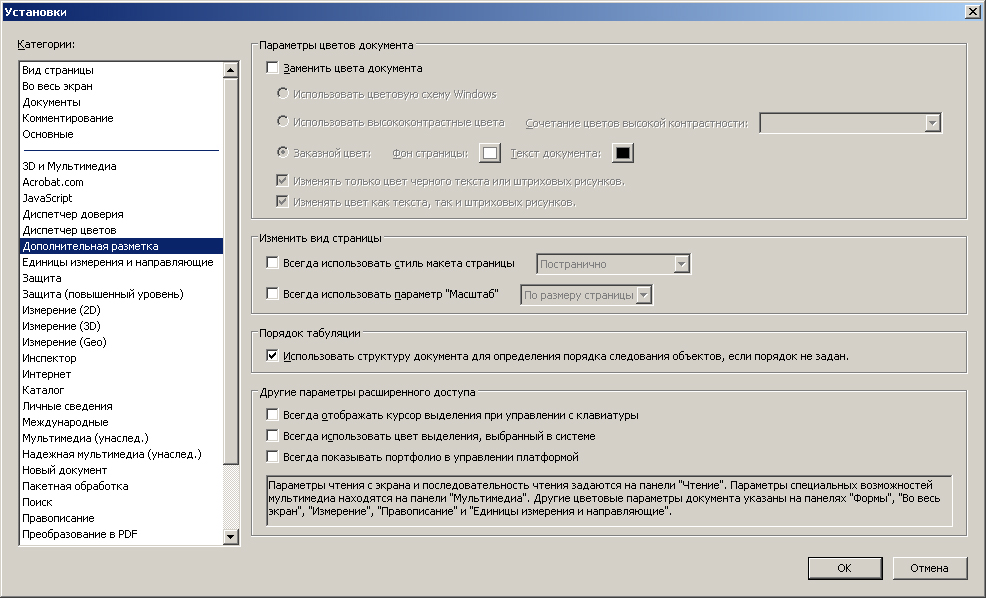Enable Всегда использовать параметр Масштаб checkbox
The width and height of the screenshot is (986, 598).
[x=272, y=294]
